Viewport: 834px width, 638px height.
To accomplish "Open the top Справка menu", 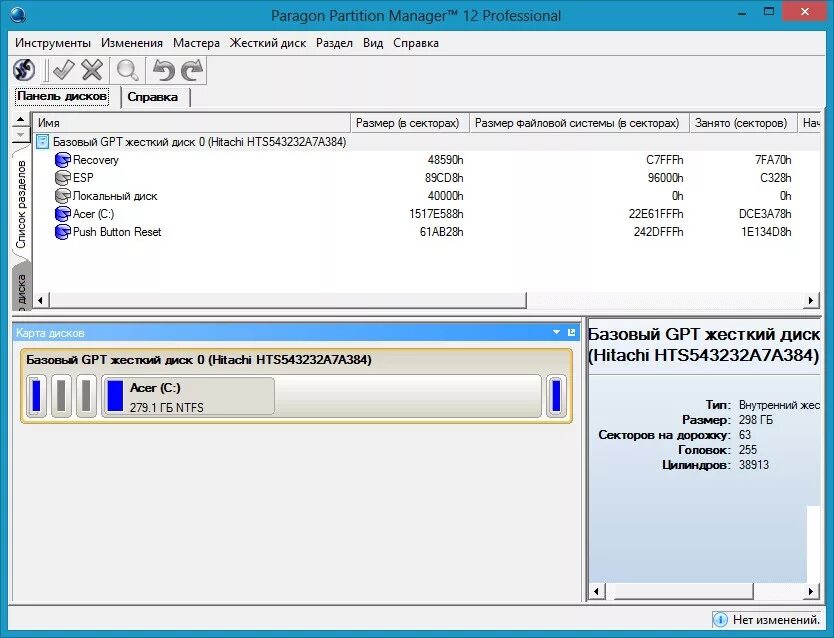I will 416,43.
